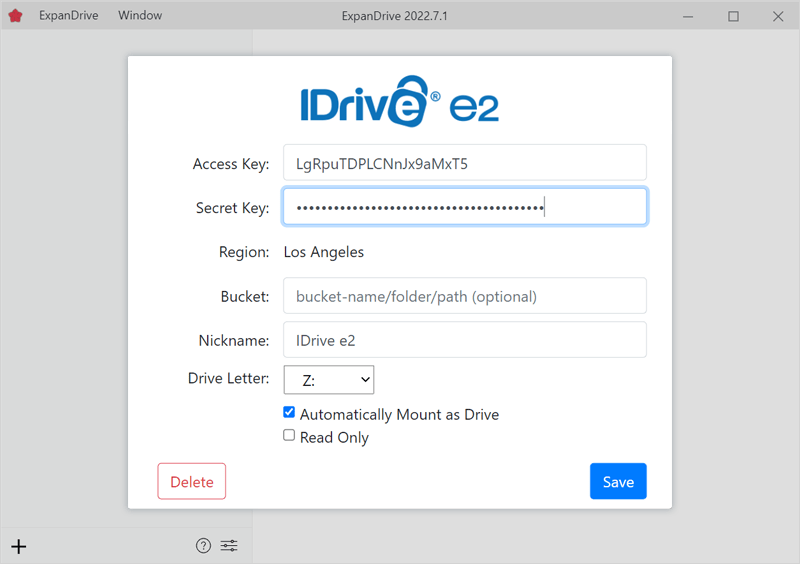Click the plus icon to add drive
Image resolution: width=800 pixels, height=564 pixels.
coord(19,546)
